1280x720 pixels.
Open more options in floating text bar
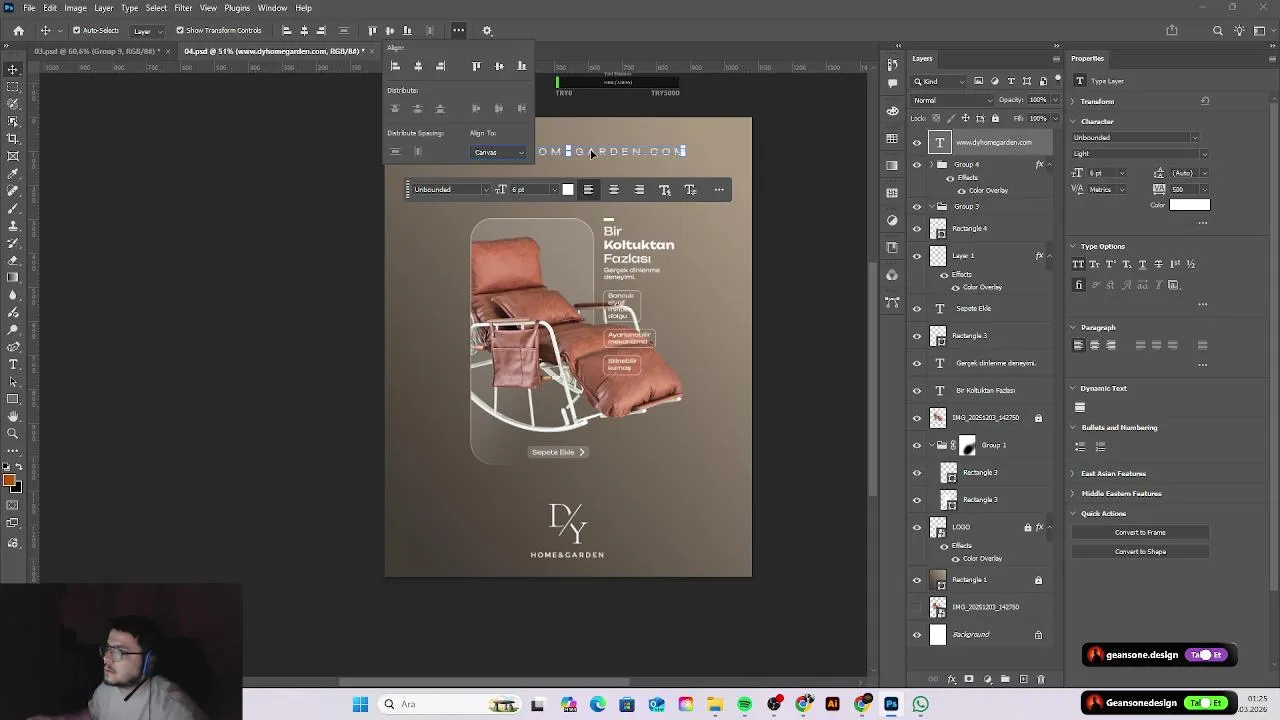[719, 190]
